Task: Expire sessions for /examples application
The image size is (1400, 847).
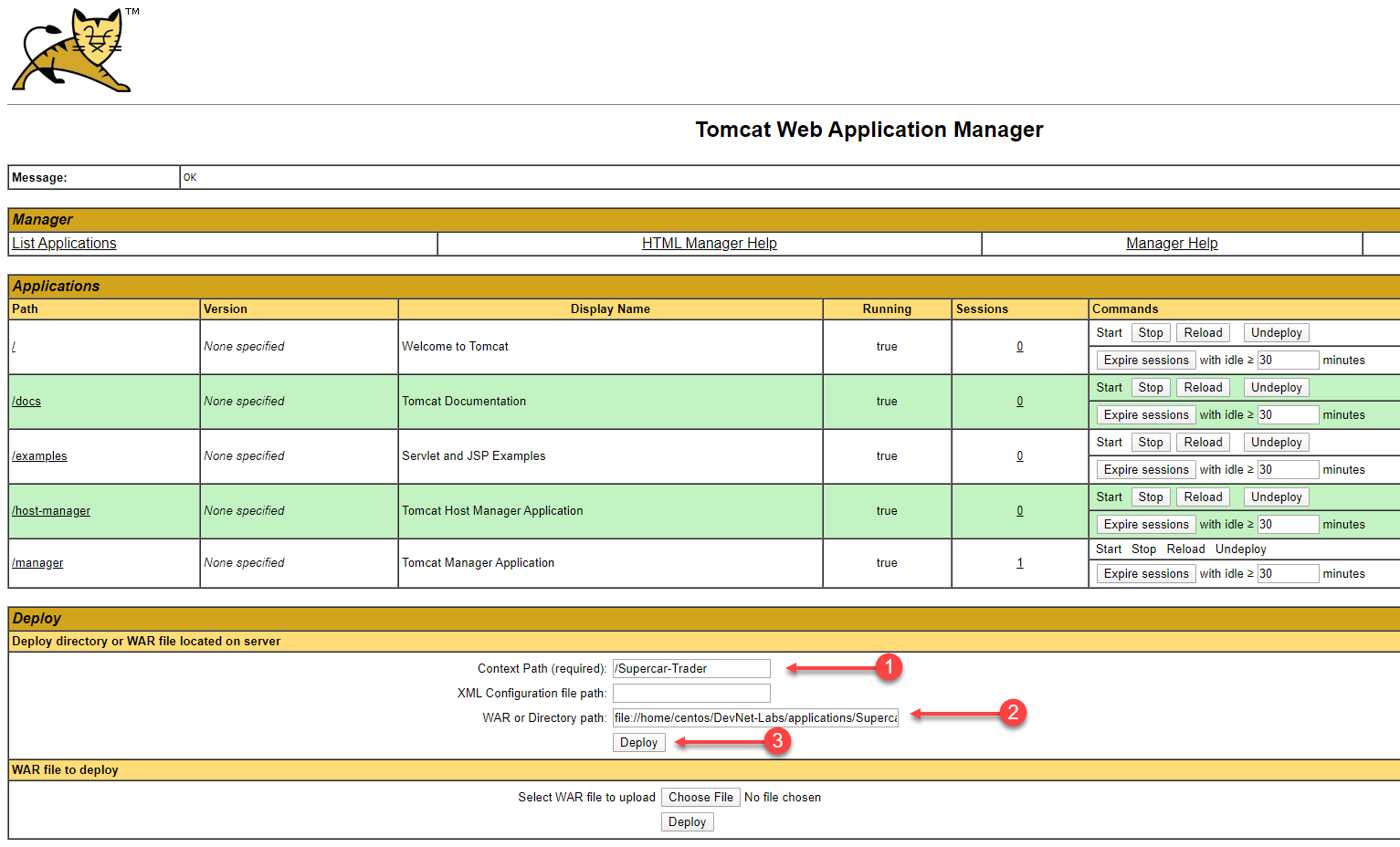Action: point(1146,470)
